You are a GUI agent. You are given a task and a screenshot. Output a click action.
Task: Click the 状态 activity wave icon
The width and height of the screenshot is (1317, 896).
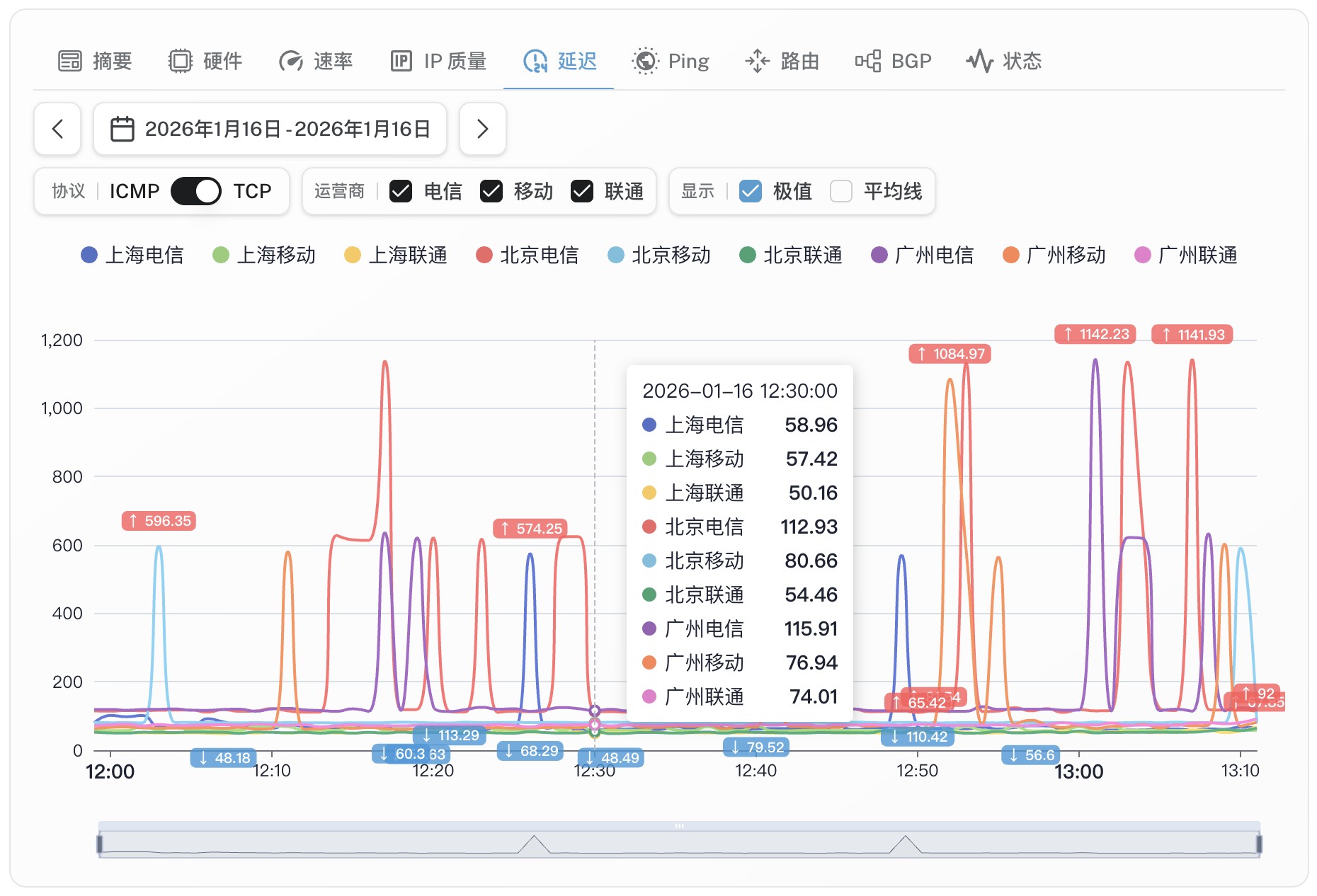click(x=980, y=61)
